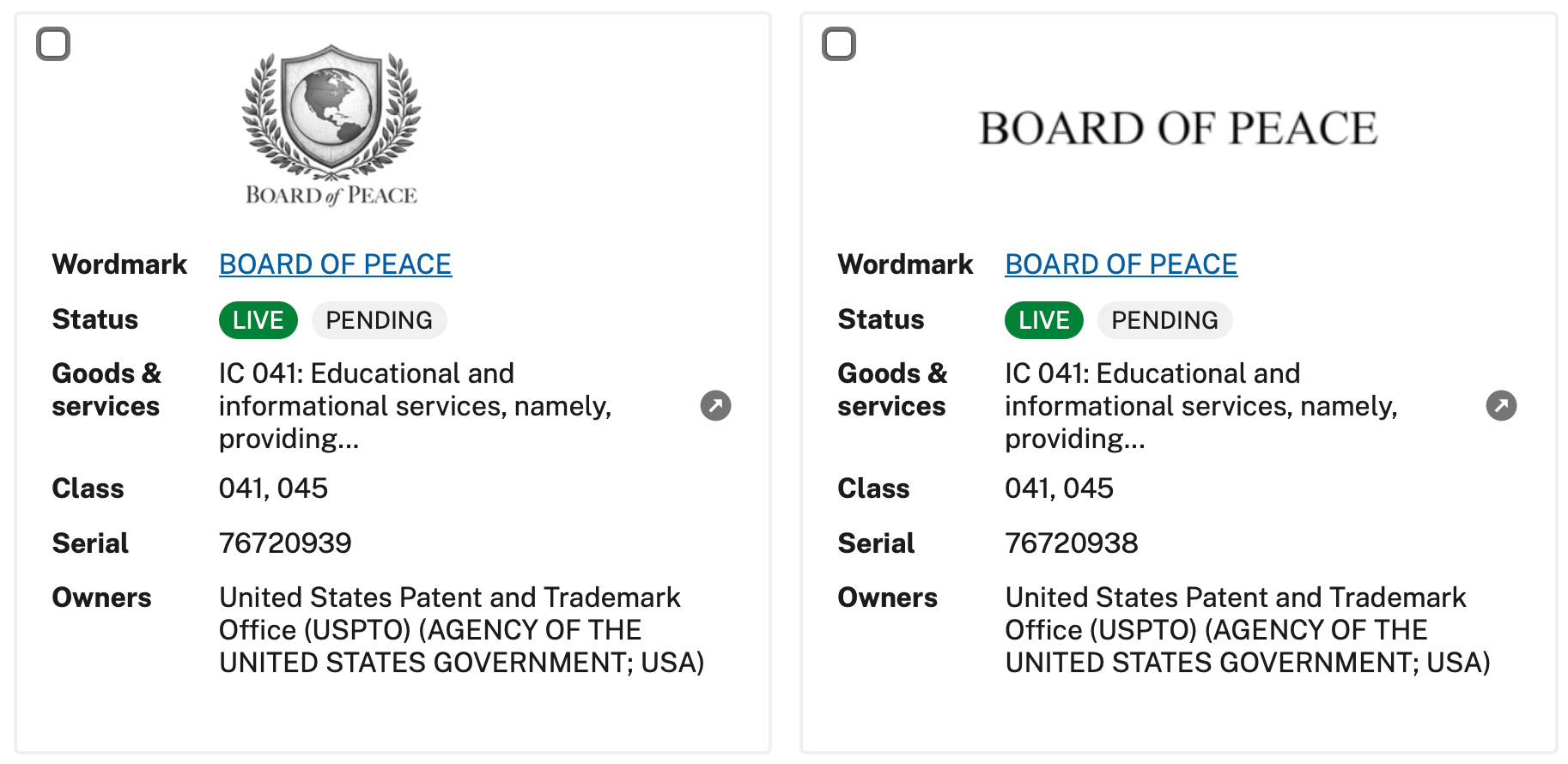Click serial number 76720938

click(1071, 543)
